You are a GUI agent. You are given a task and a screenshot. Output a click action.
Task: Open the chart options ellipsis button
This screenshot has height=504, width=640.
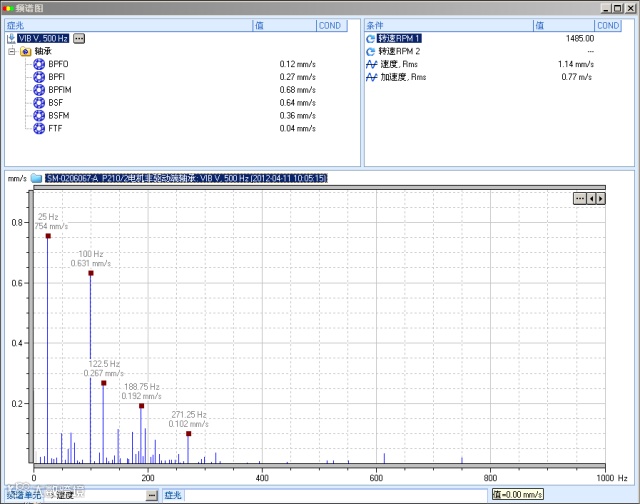click(580, 198)
